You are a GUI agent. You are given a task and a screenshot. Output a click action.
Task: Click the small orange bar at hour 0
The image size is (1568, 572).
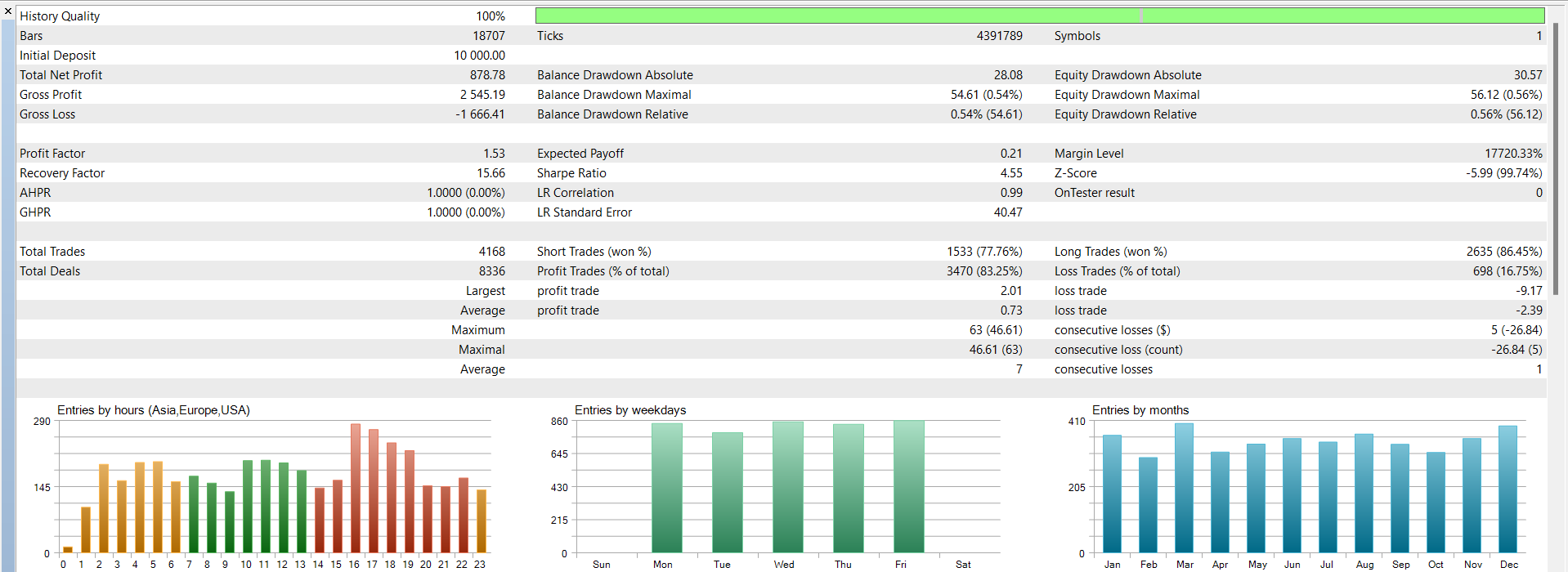pos(68,549)
